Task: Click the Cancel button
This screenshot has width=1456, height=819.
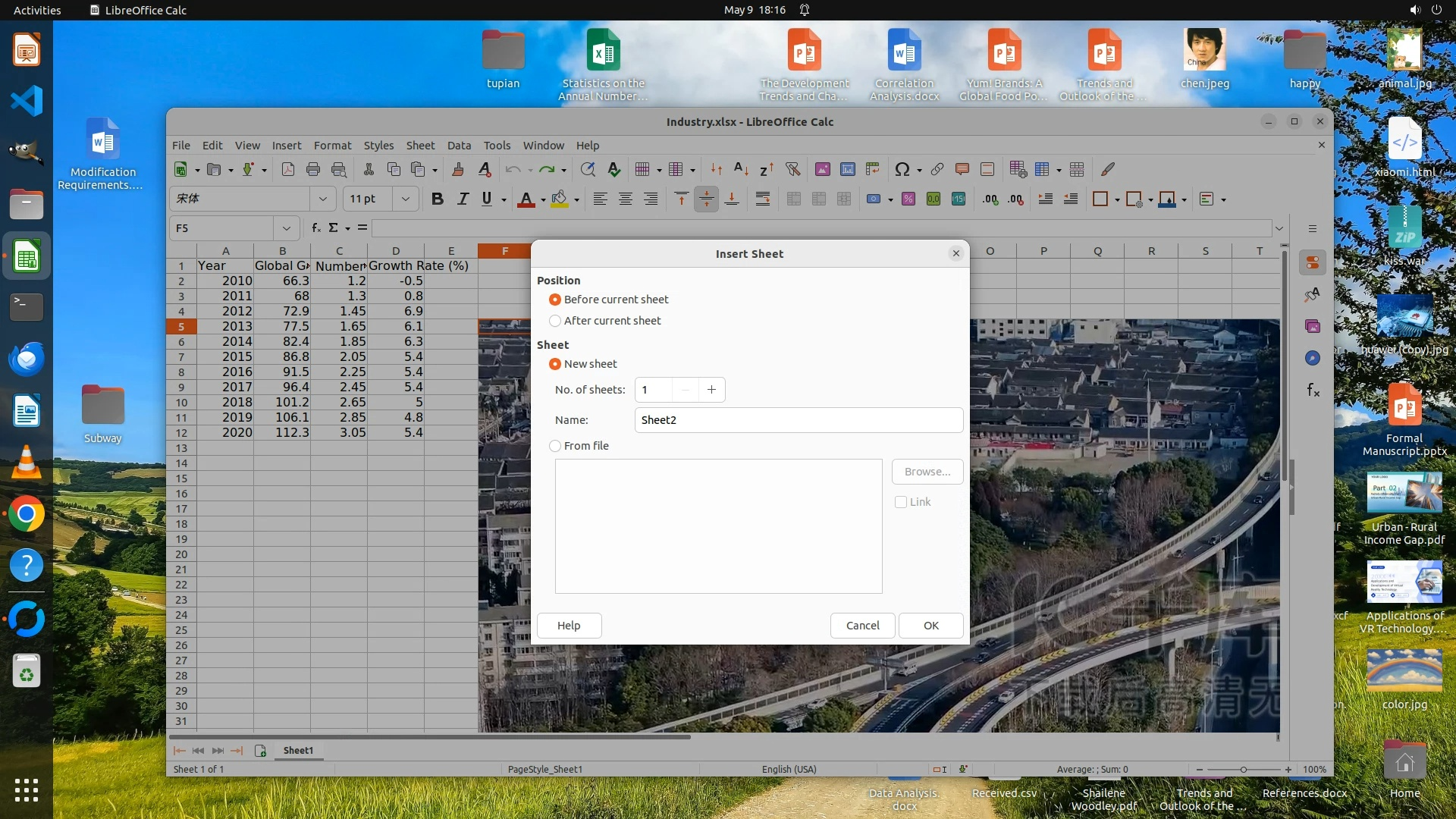Action: pos(862,626)
